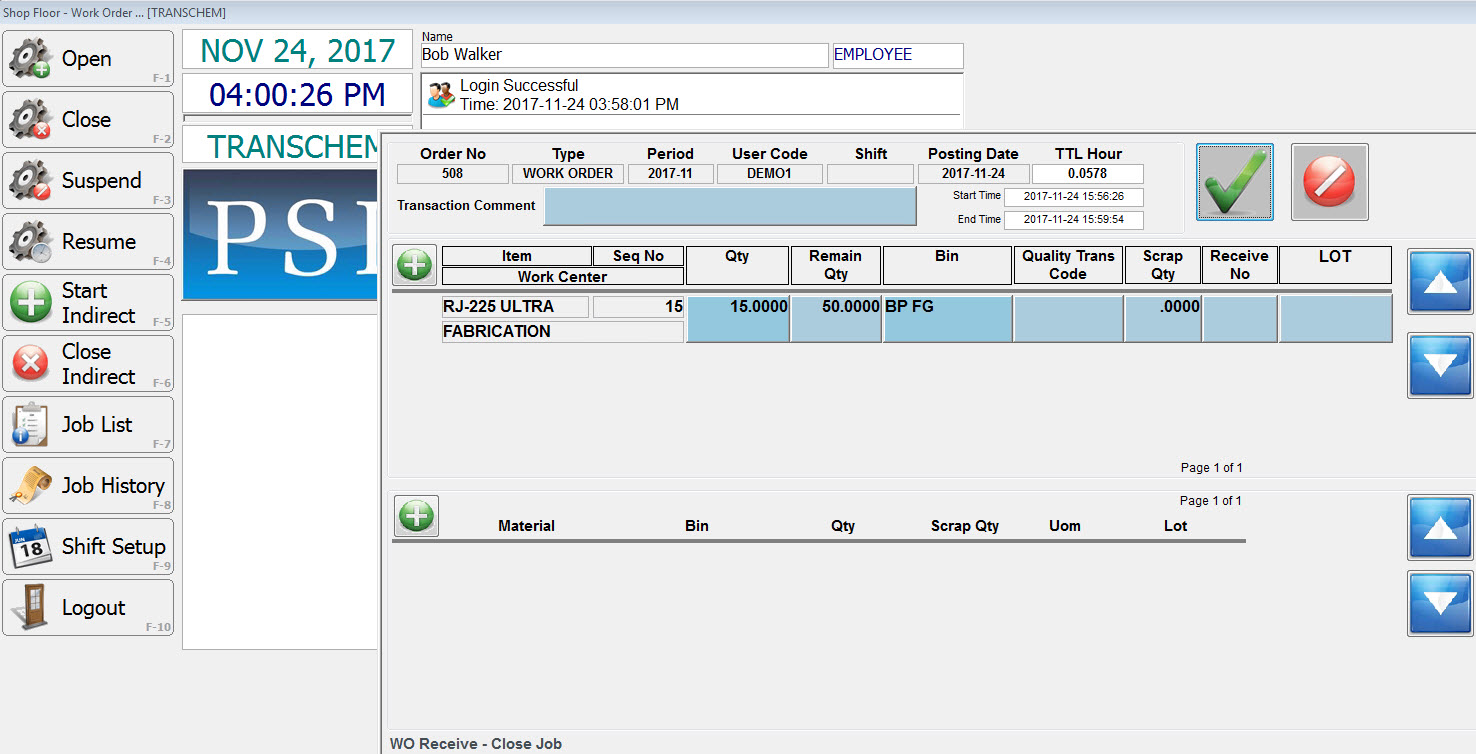Screen dimensions: 1476x754
Task: Suspend the current job
Action: tap(88, 181)
